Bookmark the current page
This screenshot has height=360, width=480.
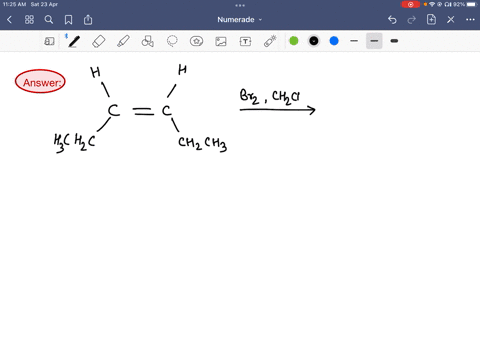pos(68,20)
